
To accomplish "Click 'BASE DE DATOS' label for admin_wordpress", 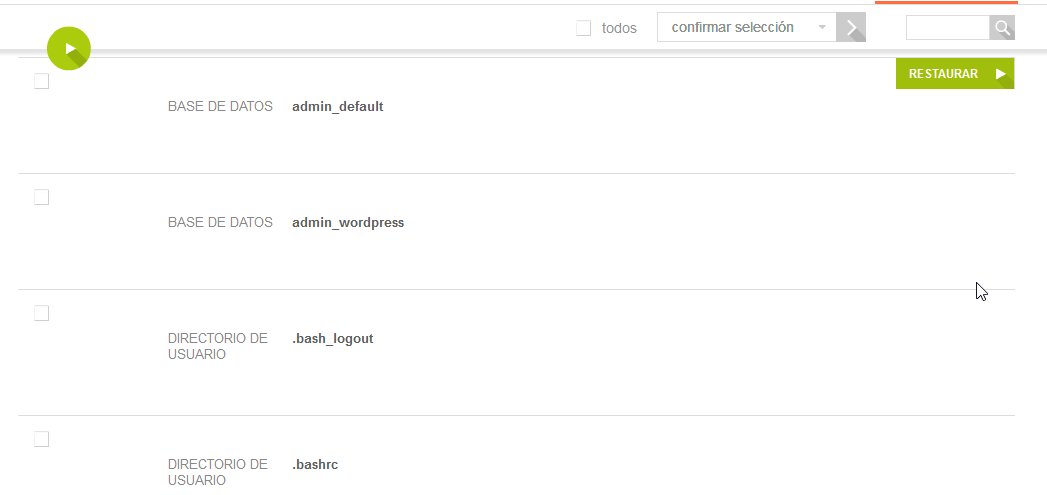I will click(220, 222).
